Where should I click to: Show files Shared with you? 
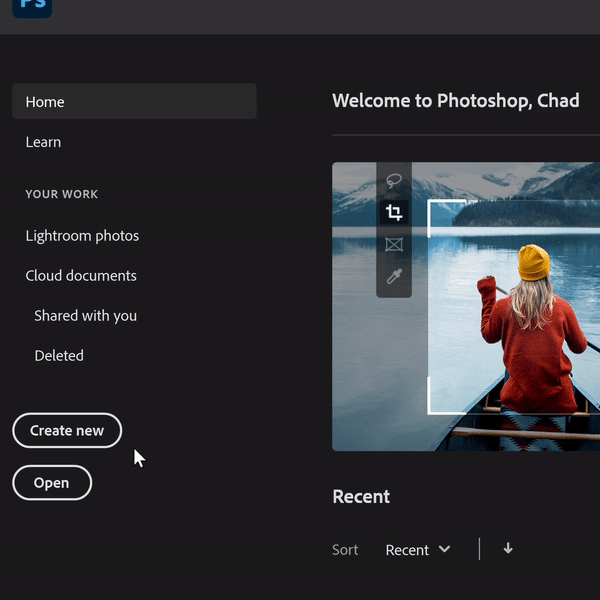point(85,316)
